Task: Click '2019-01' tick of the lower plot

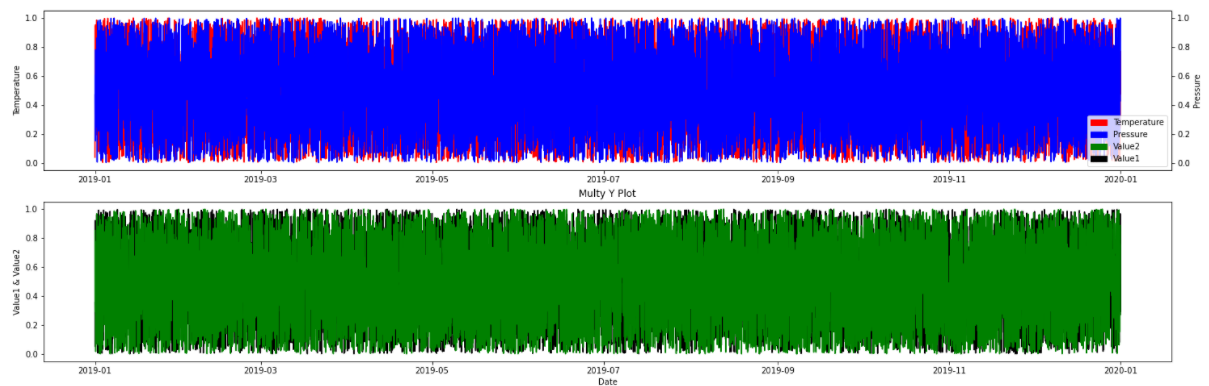Action: pyautogui.click(x=95, y=370)
